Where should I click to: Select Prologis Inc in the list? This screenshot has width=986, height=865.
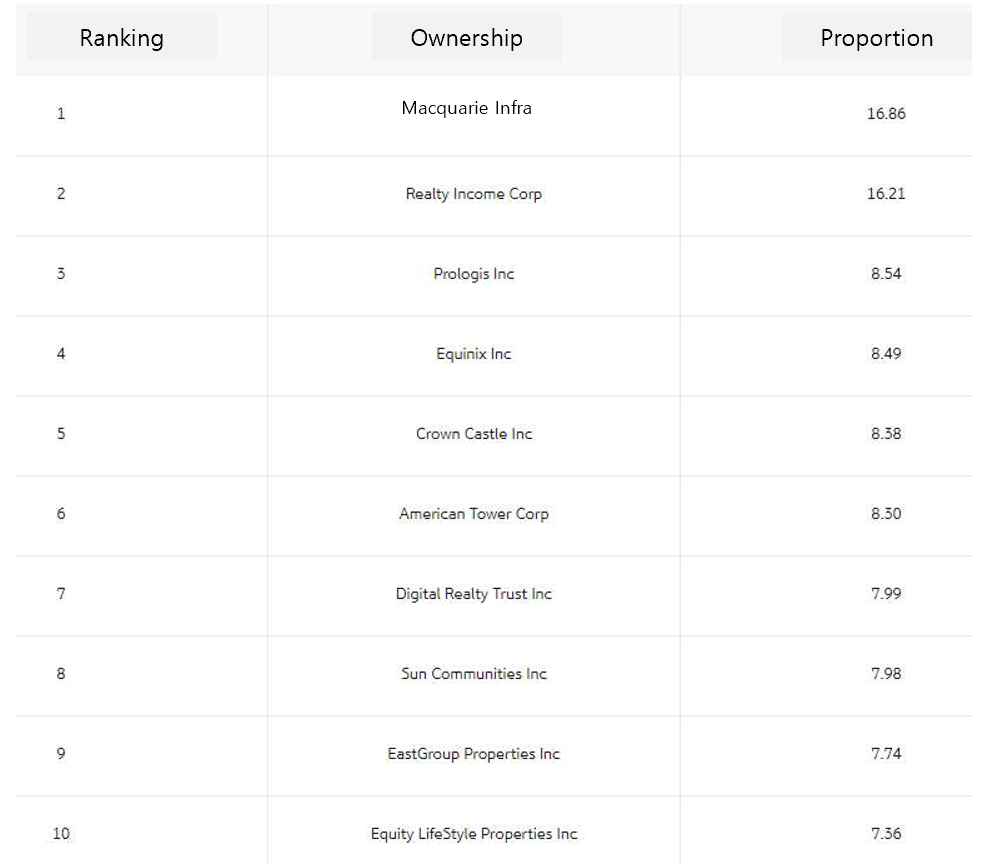pyautogui.click(x=474, y=273)
